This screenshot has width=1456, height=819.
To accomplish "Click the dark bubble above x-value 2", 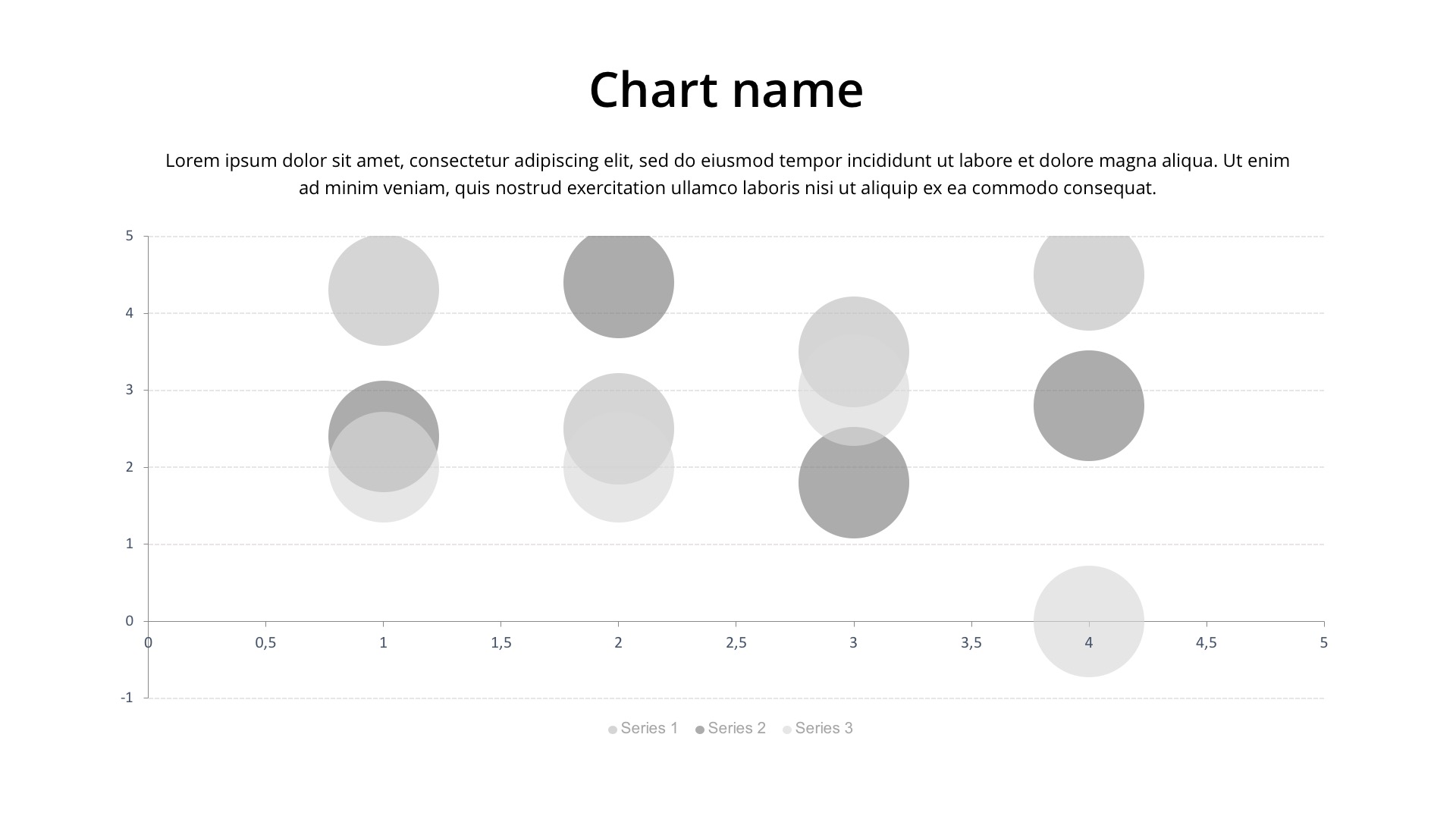I will coord(618,282).
